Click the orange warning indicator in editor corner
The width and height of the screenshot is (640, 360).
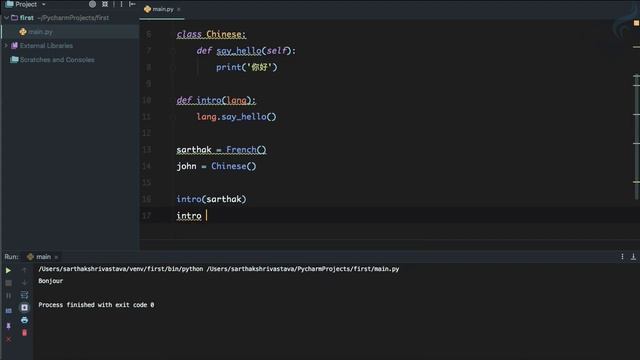coord(636,23)
